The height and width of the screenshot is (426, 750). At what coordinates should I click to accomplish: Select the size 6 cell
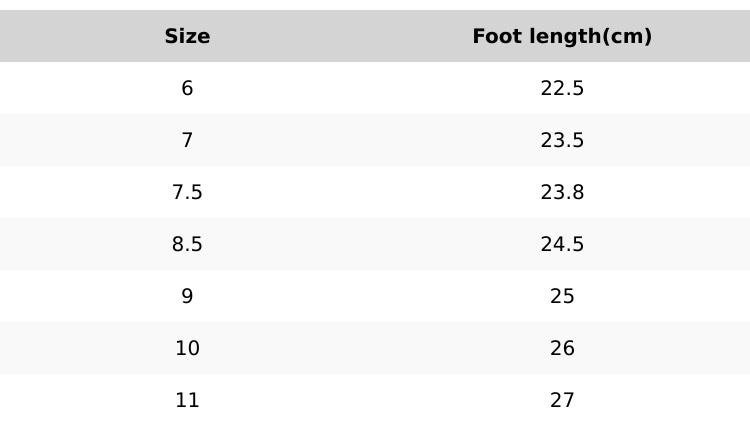click(x=187, y=89)
